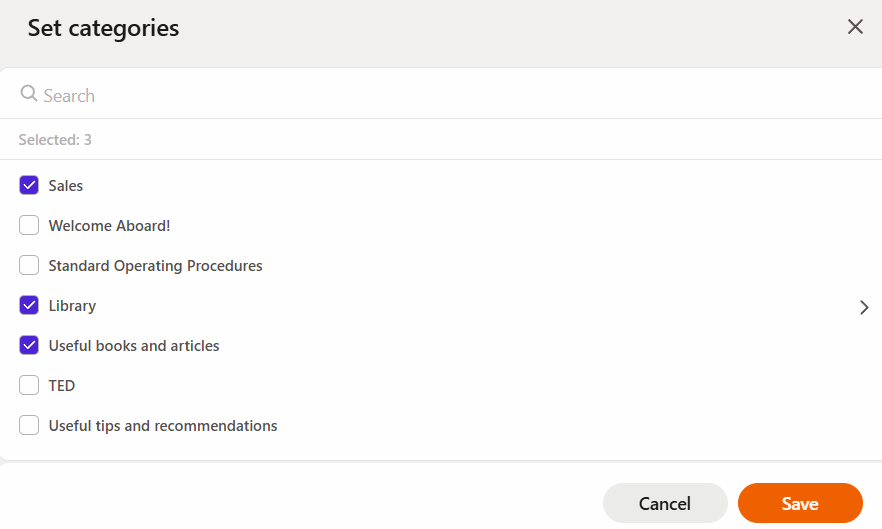Image resolution: width=882 pixels, height=529 pixels.
Task: Open the Library category row
Action: tap(441, 306)
